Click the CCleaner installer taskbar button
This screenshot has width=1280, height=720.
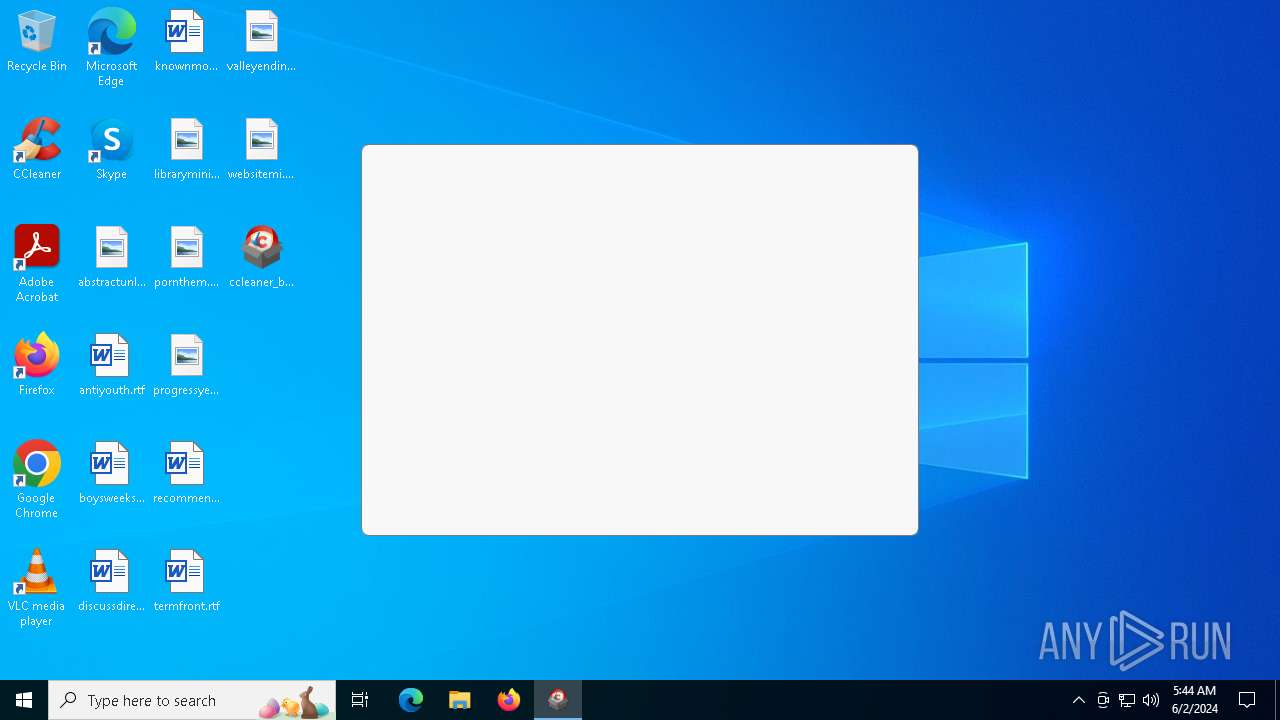pos(558,700)
